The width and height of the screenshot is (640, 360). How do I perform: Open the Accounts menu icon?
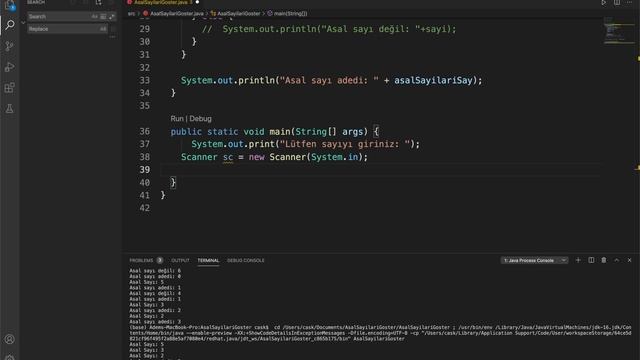(9, 339)
